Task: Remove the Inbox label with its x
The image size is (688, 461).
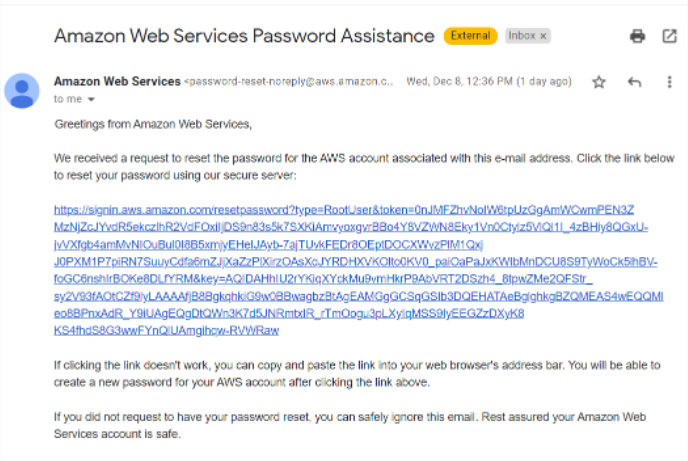Action: pyautogui.click(x=543, y=35)
